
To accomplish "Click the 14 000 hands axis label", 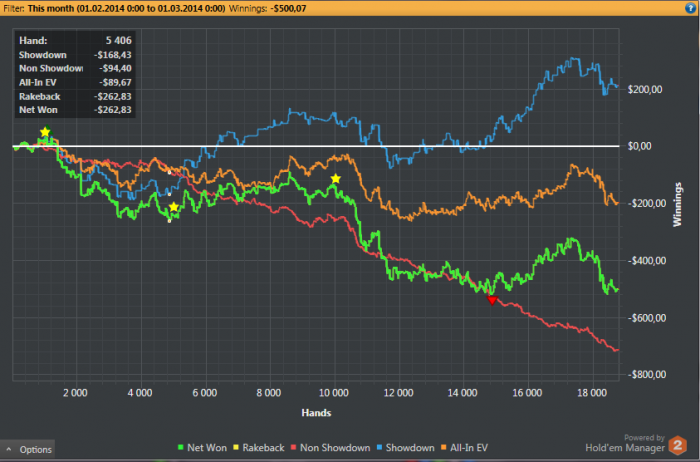I will pyautogui.click(x=462, y=393).
